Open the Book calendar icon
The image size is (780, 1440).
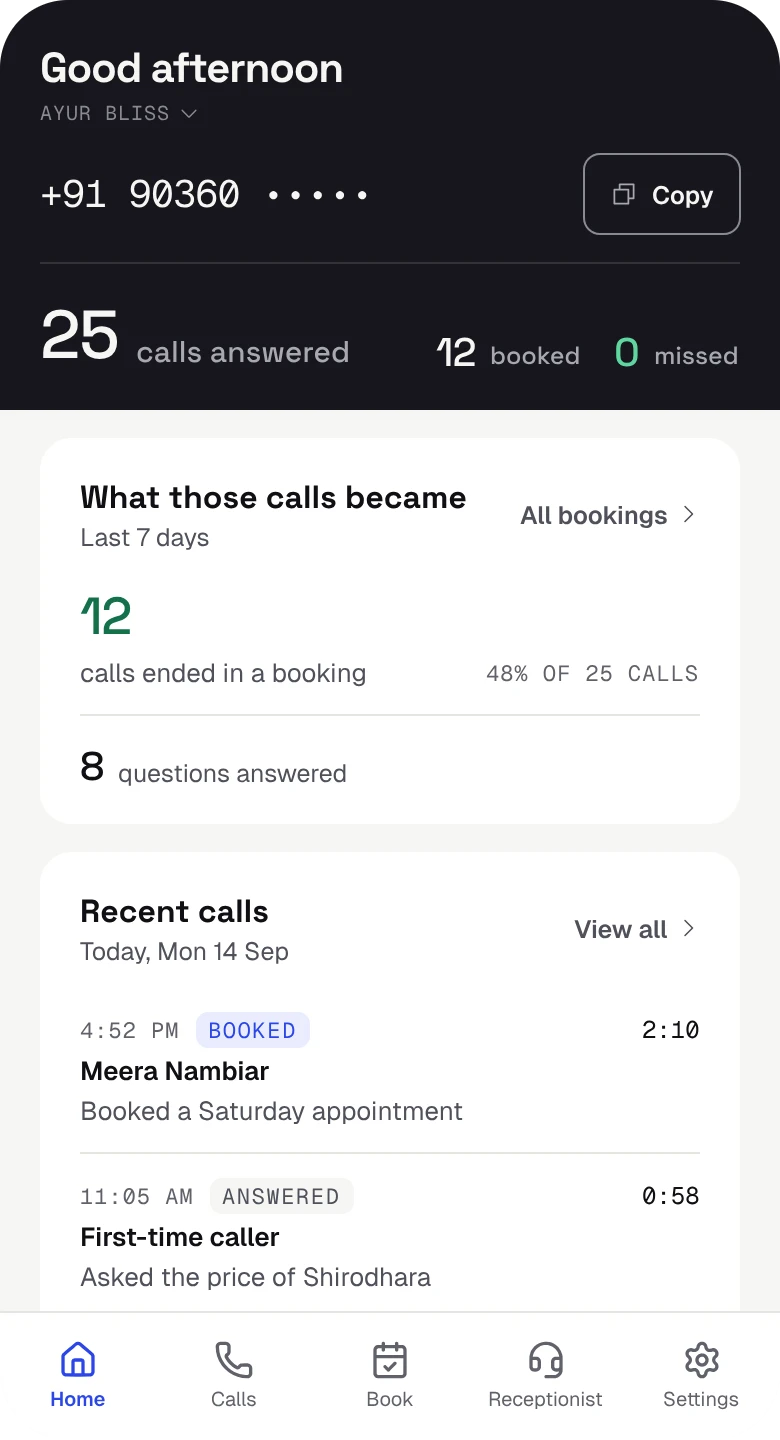[390, 1360]
